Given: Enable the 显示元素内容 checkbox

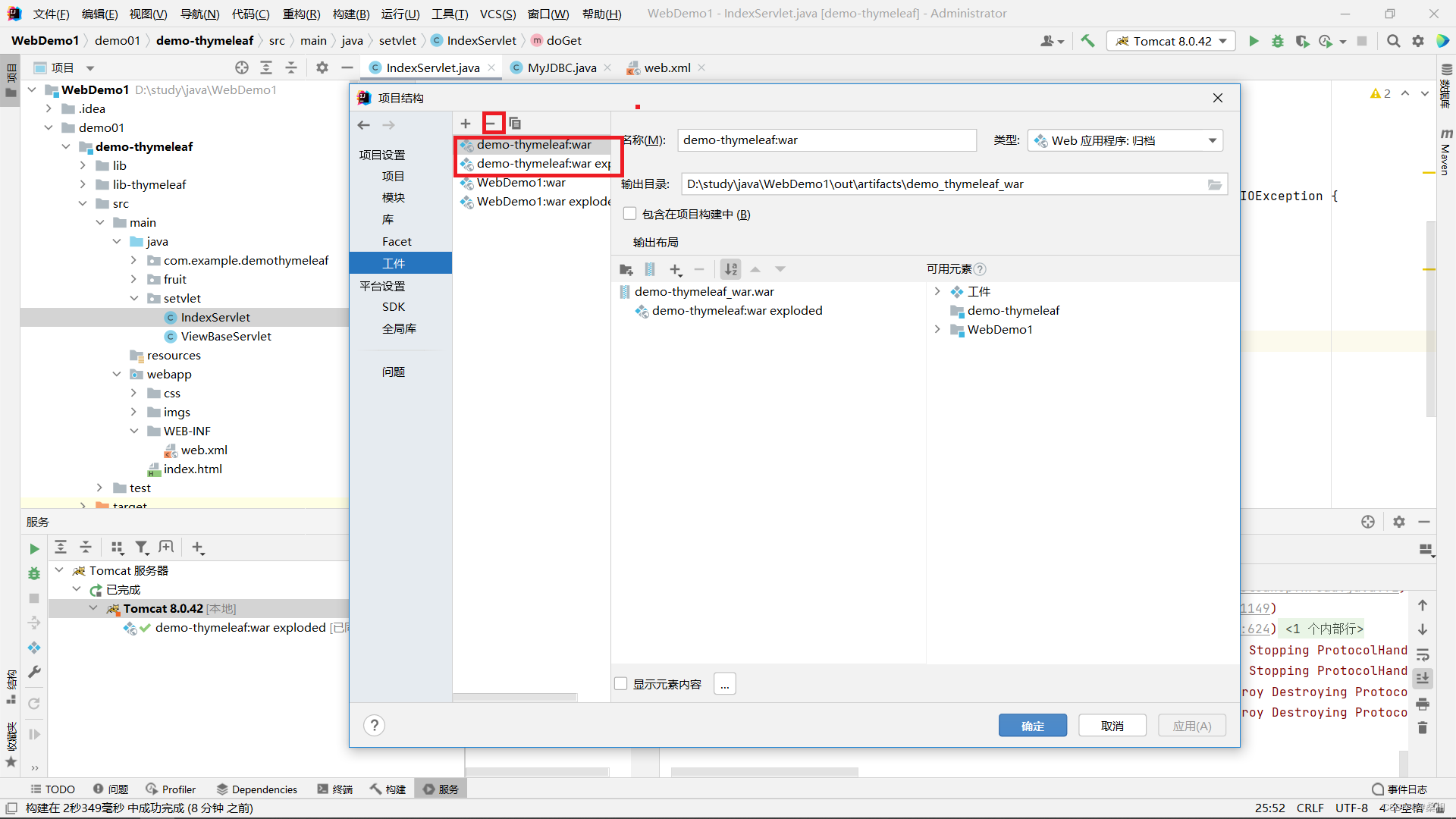Looking at the screenshot, I should point(621,683).
